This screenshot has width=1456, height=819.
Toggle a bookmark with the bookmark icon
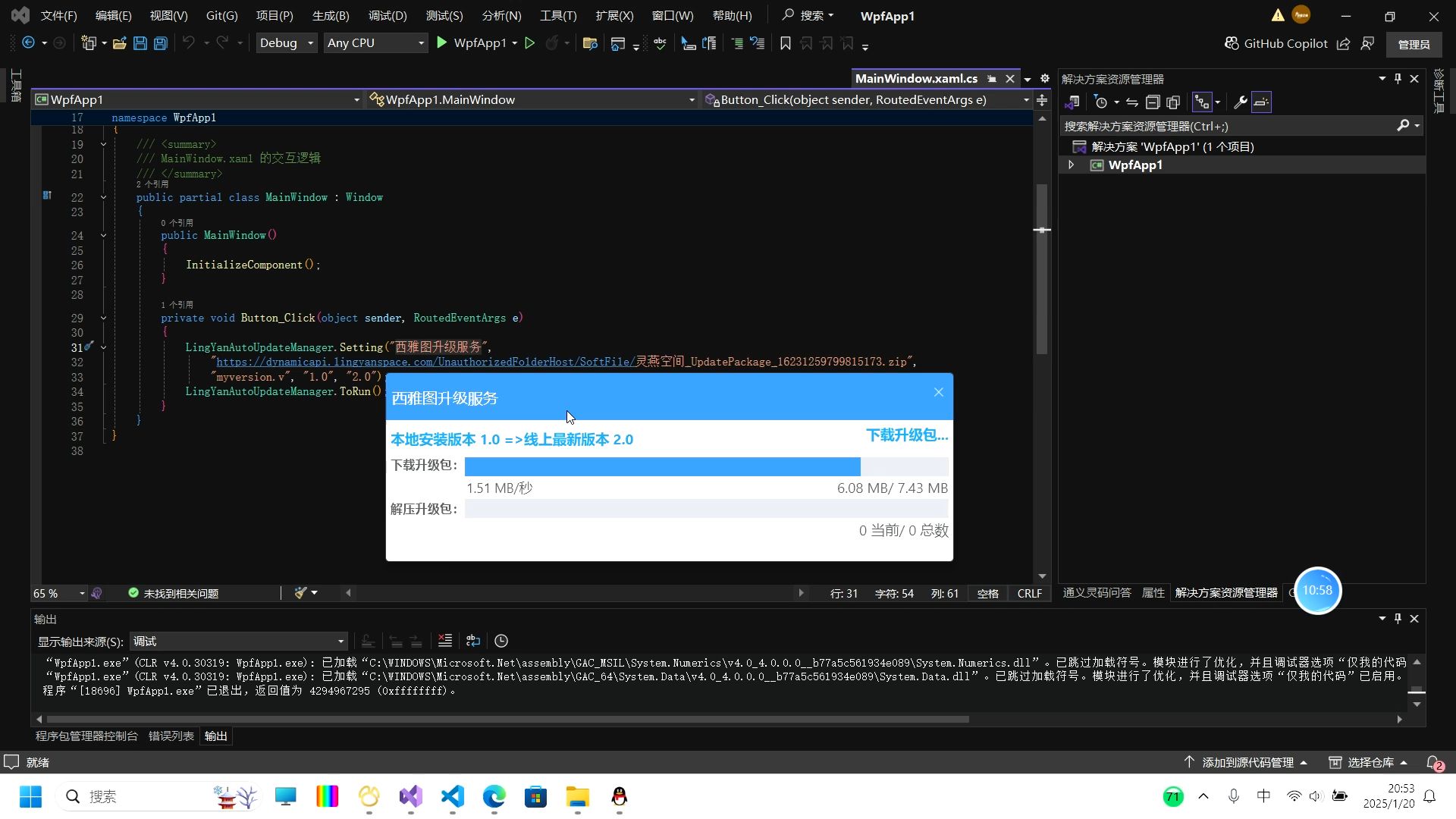coord(786,43)
